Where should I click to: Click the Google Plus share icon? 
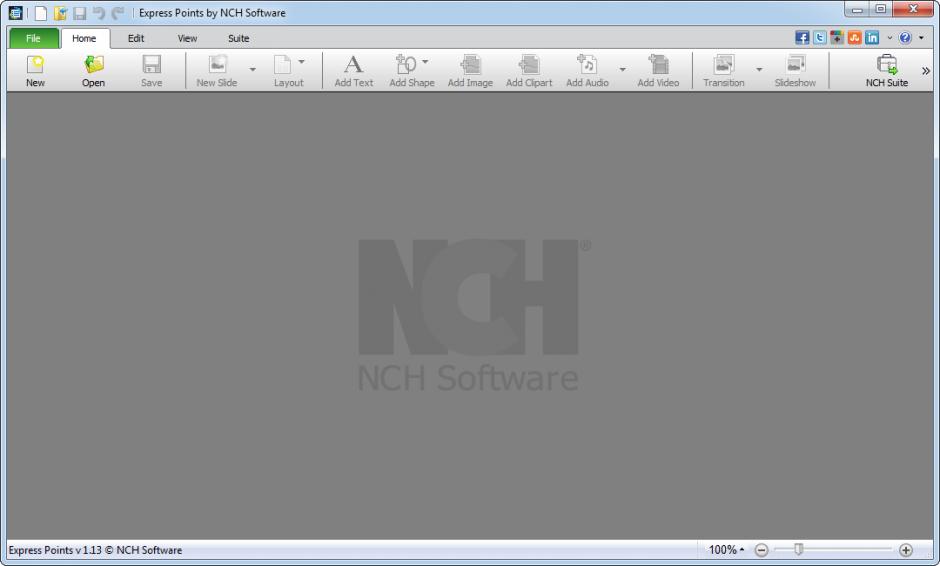click(837, 38)
